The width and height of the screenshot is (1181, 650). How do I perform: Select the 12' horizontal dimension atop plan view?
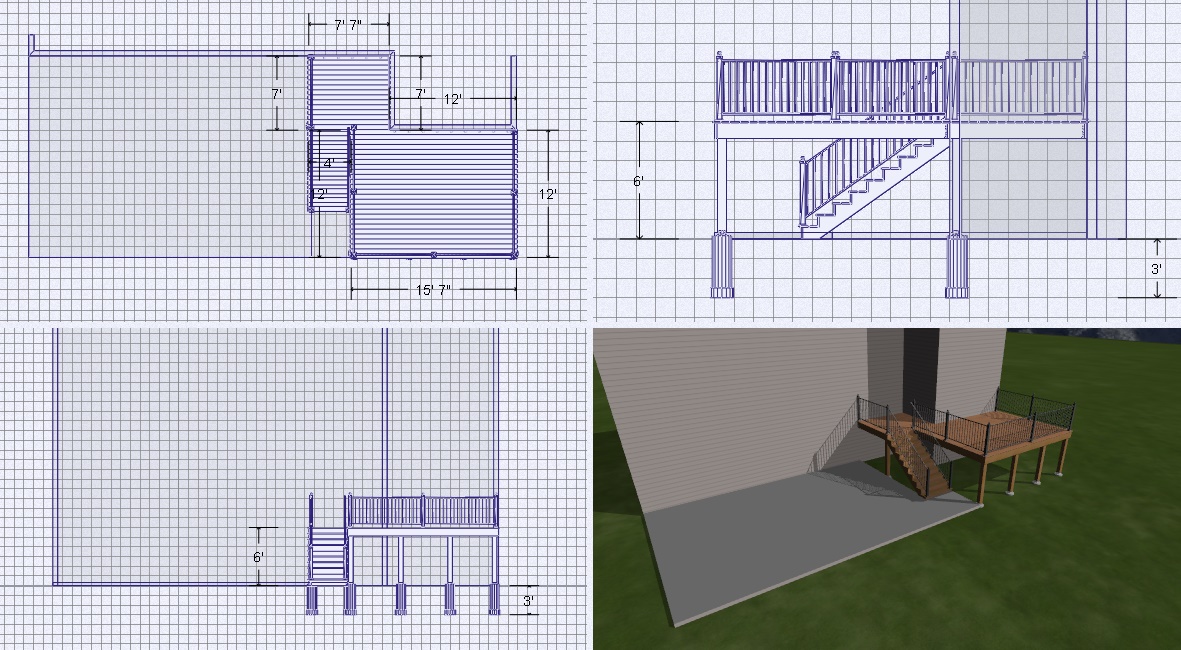point(452,99)
